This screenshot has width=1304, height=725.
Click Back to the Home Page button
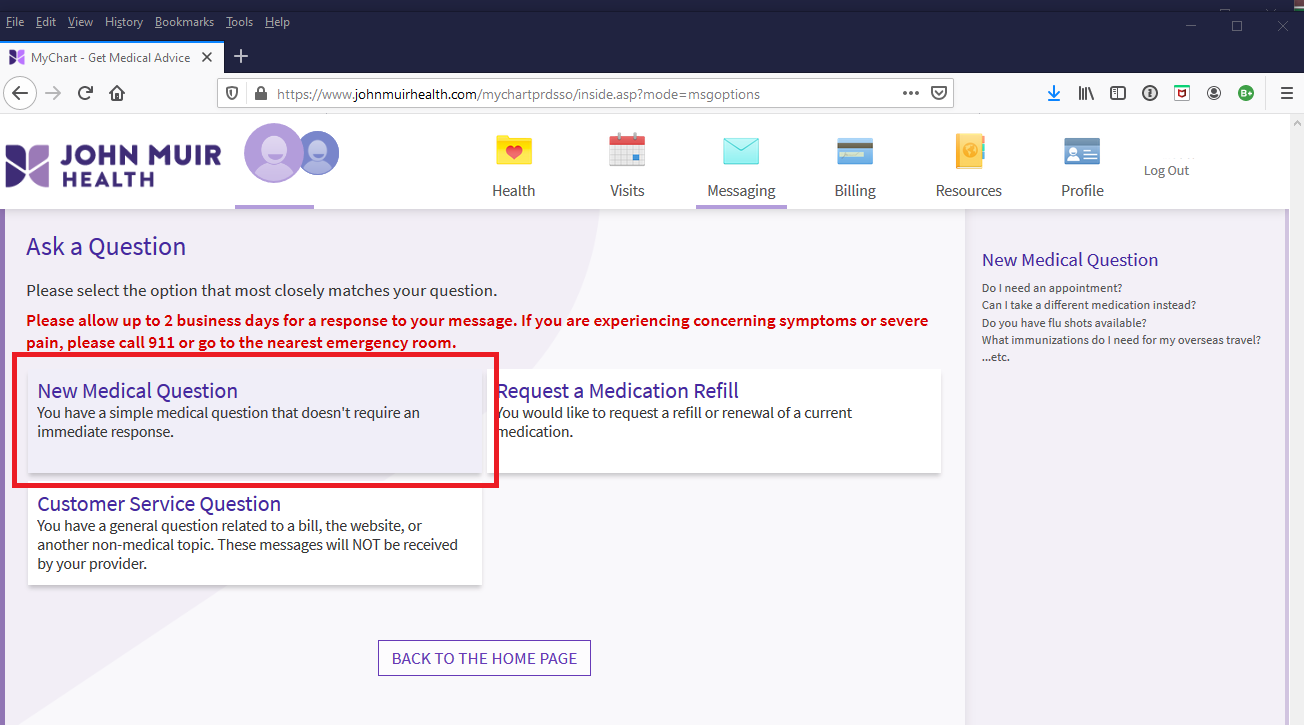point(484,658)
